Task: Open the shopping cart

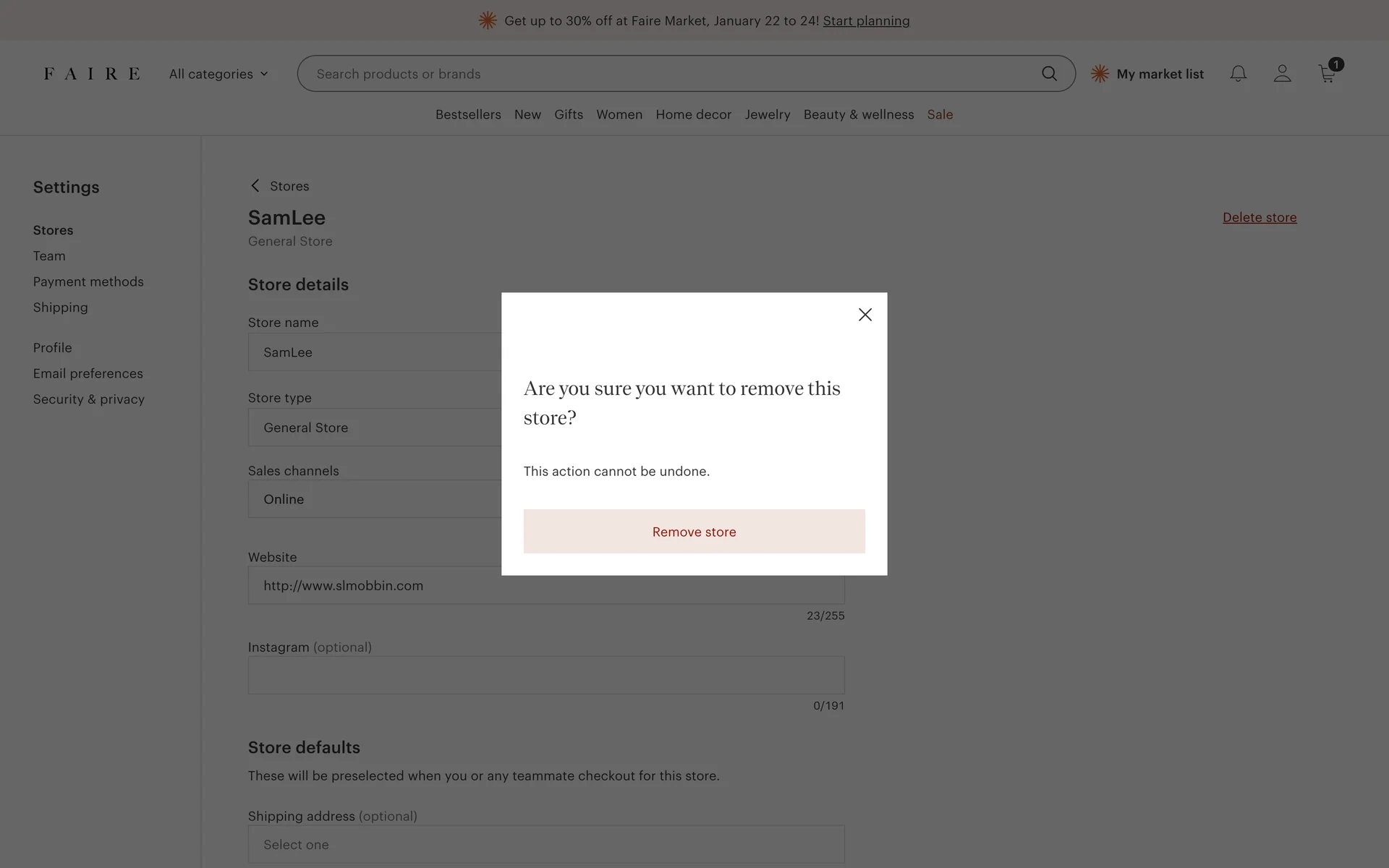Action: [1327, 74]
